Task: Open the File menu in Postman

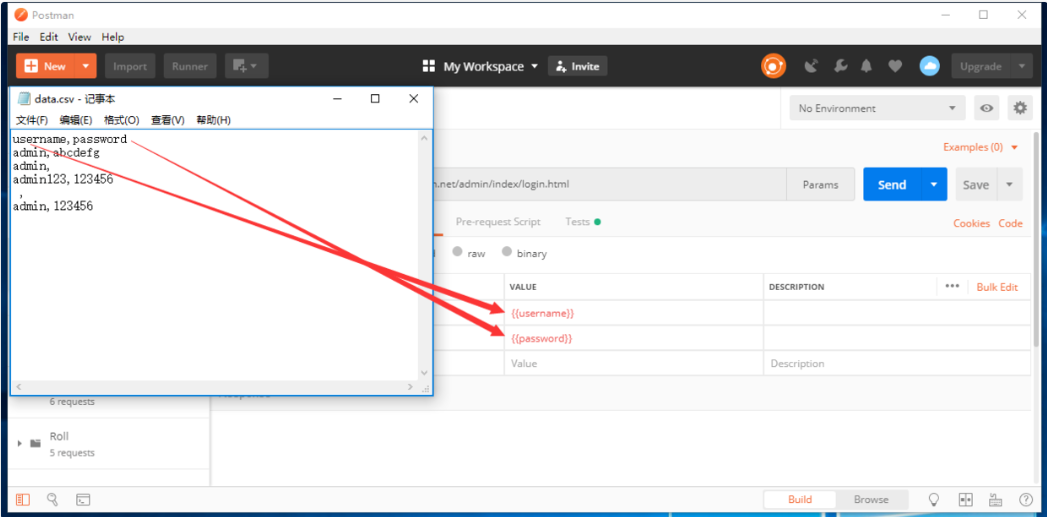Action: pos(21,37)
